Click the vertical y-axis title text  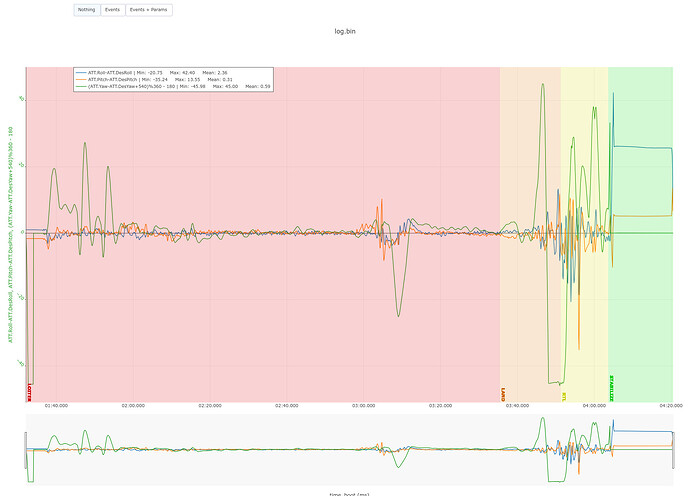(x=10, y=235)
